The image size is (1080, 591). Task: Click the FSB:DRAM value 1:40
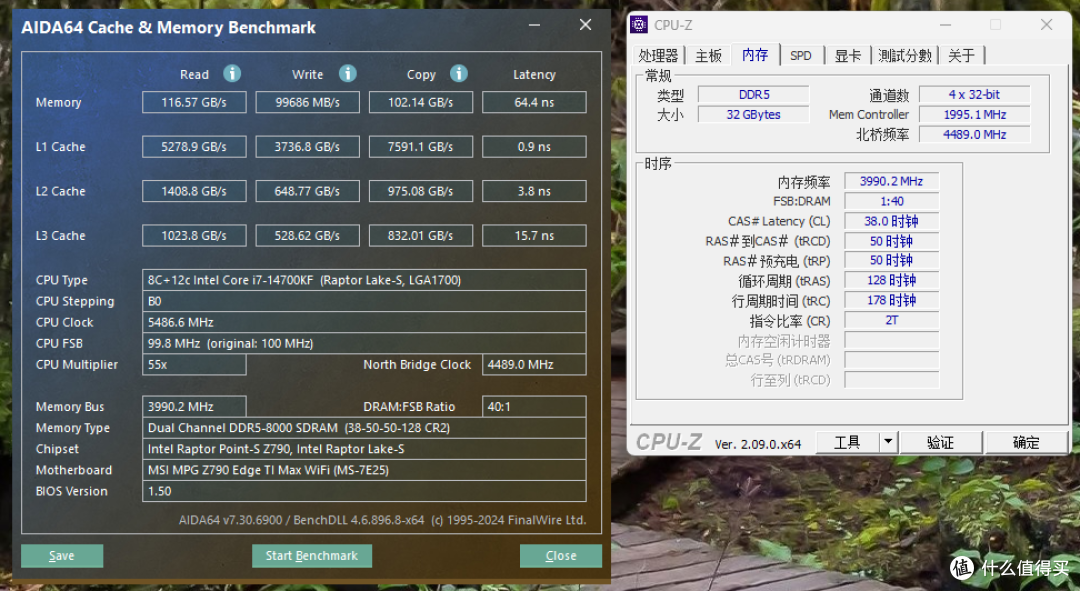pos(891,201)
